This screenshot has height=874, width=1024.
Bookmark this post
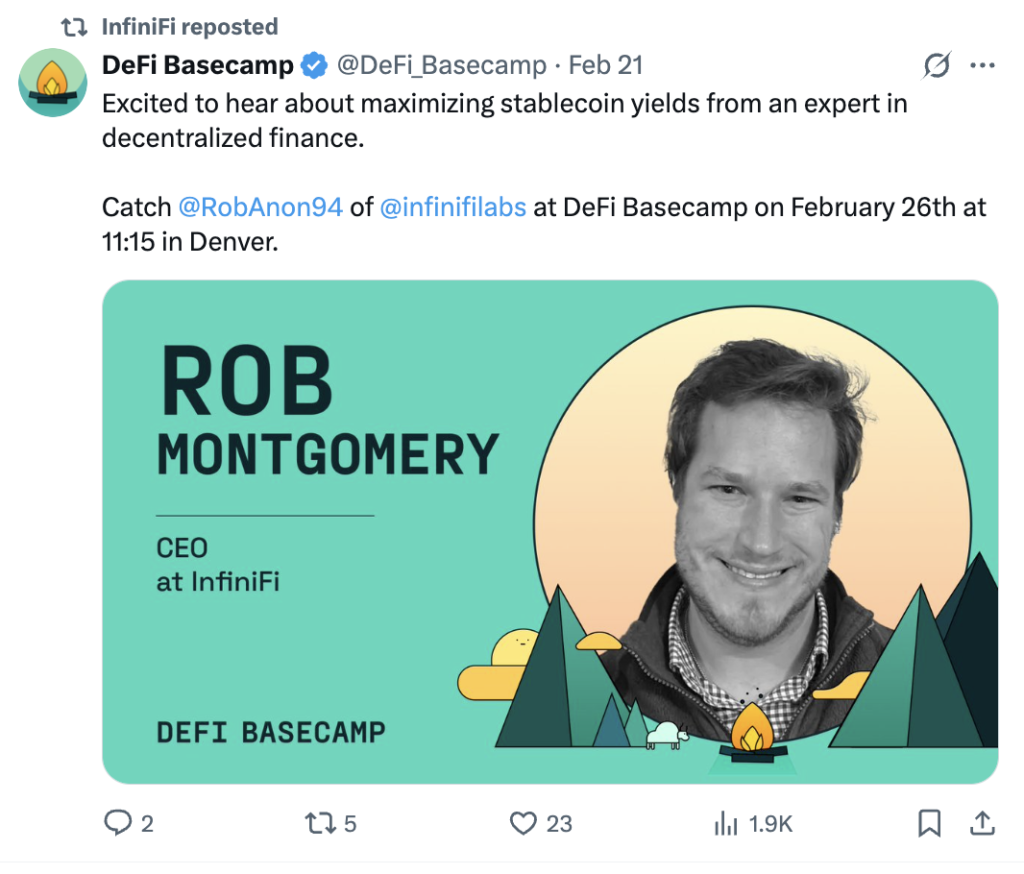[929, 823]
